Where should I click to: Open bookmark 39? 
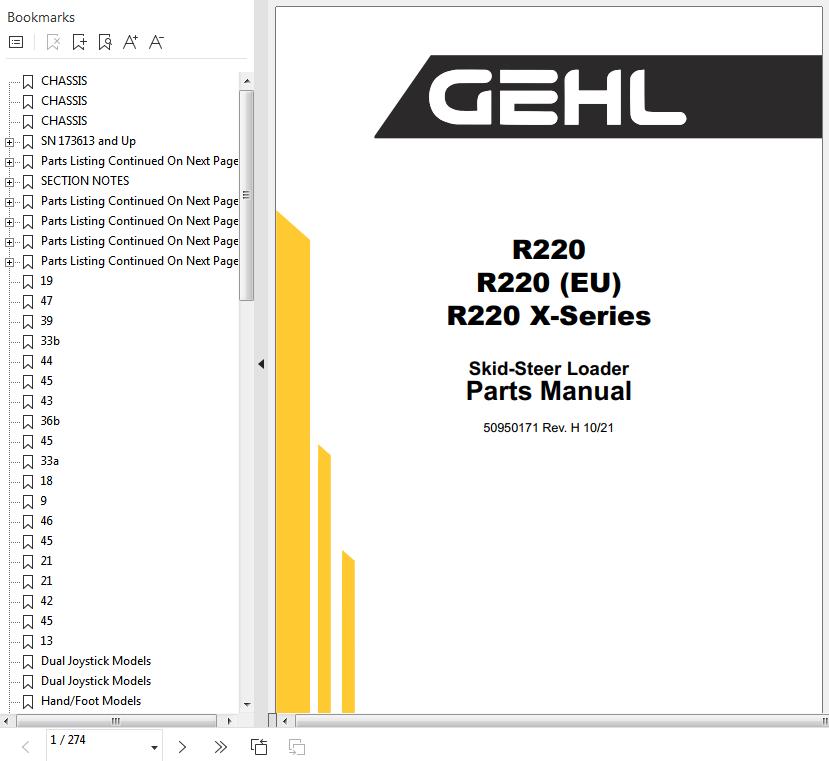click(47, 321)
